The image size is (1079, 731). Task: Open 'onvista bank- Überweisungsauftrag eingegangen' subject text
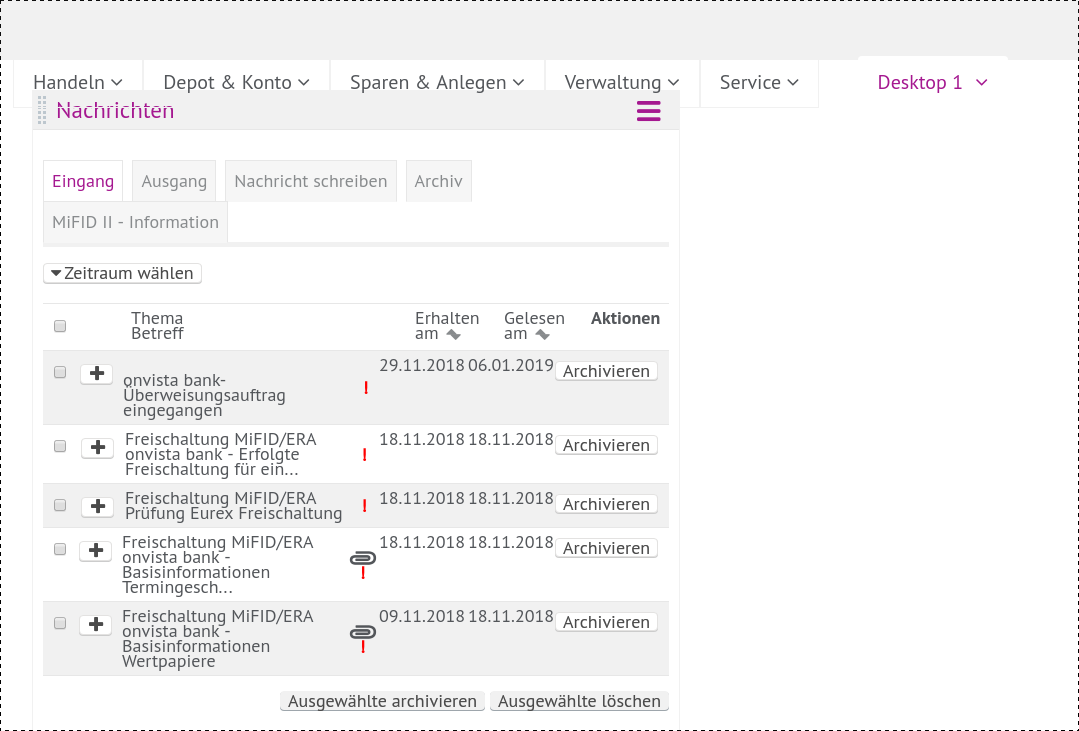[x=204, y=395]
